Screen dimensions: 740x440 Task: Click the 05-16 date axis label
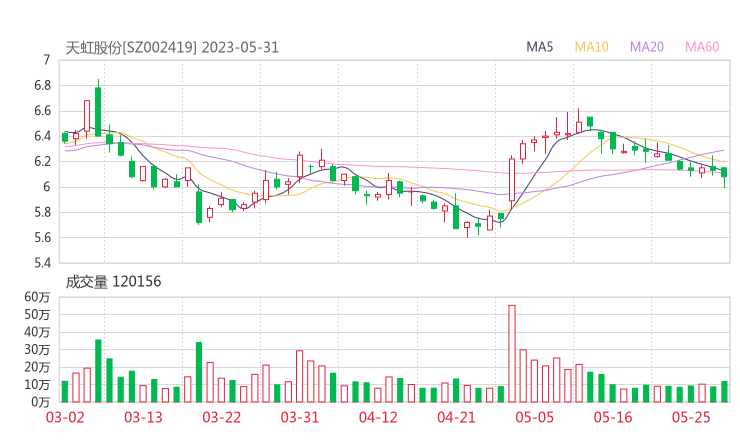(613, 417)
